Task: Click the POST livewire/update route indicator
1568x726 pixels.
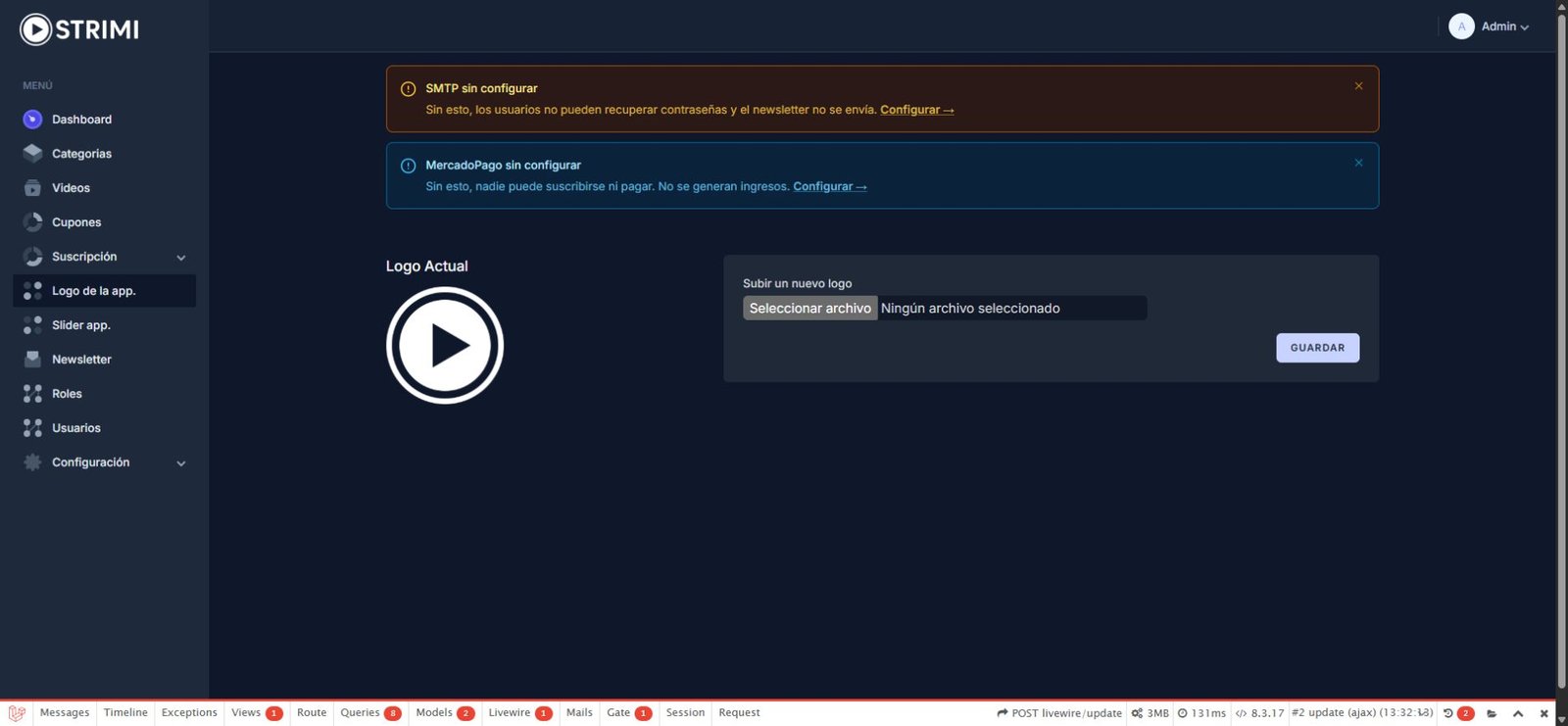Action: [1059, 713]
